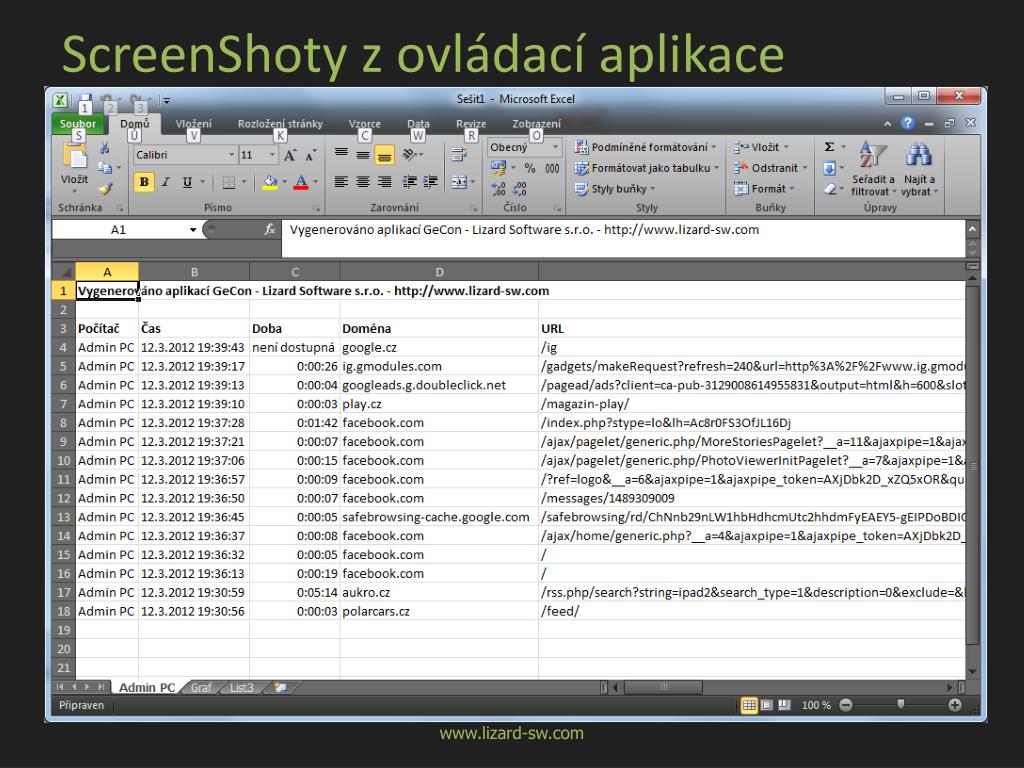Align cell text right
Viewport: 1024px width, 768px height.
click(x=385, y=182)
